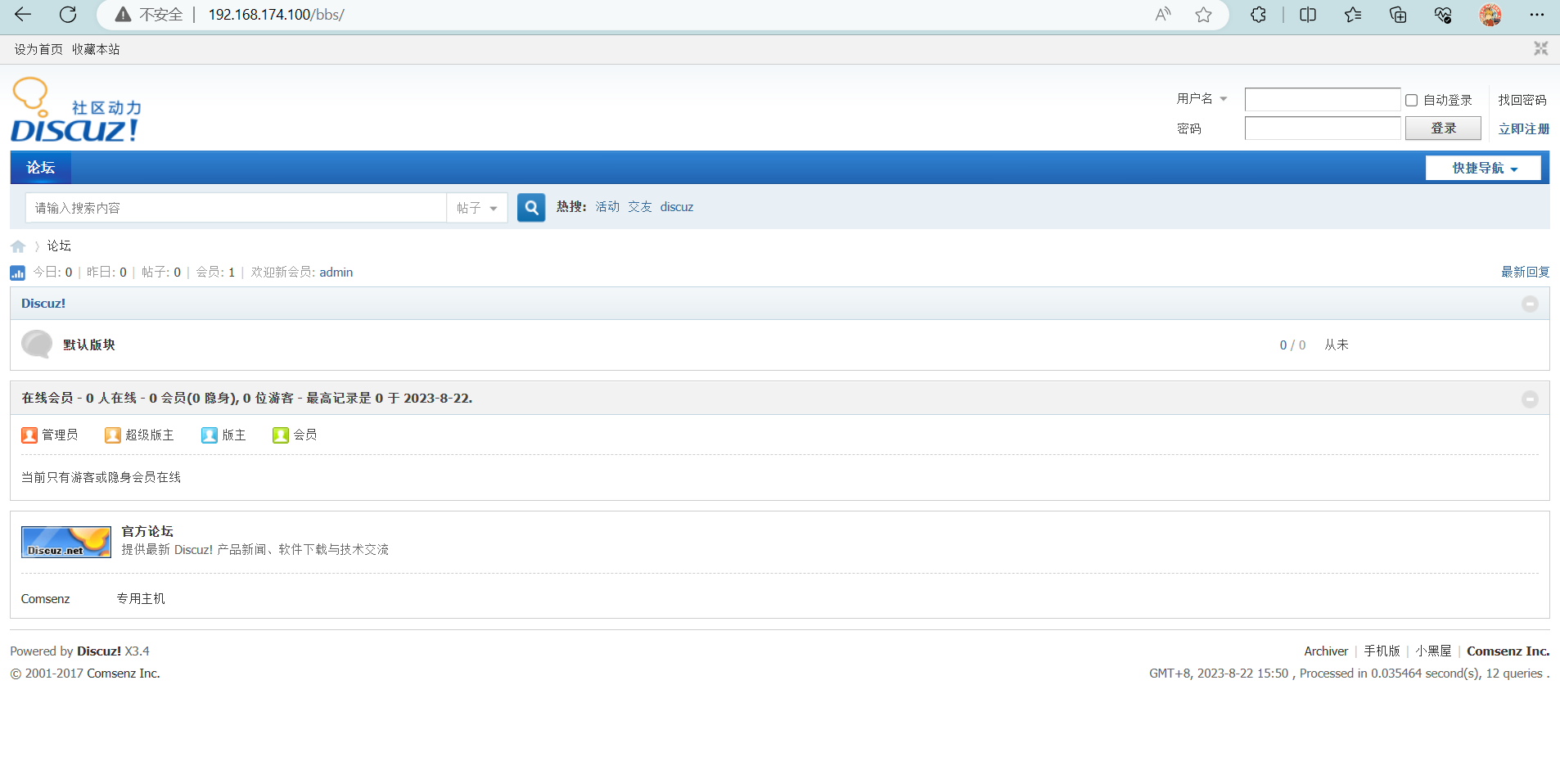Click the Comsenz friend link
Image resolution: width=1560 pixels, height=784 pixels.
pos(46,599)
